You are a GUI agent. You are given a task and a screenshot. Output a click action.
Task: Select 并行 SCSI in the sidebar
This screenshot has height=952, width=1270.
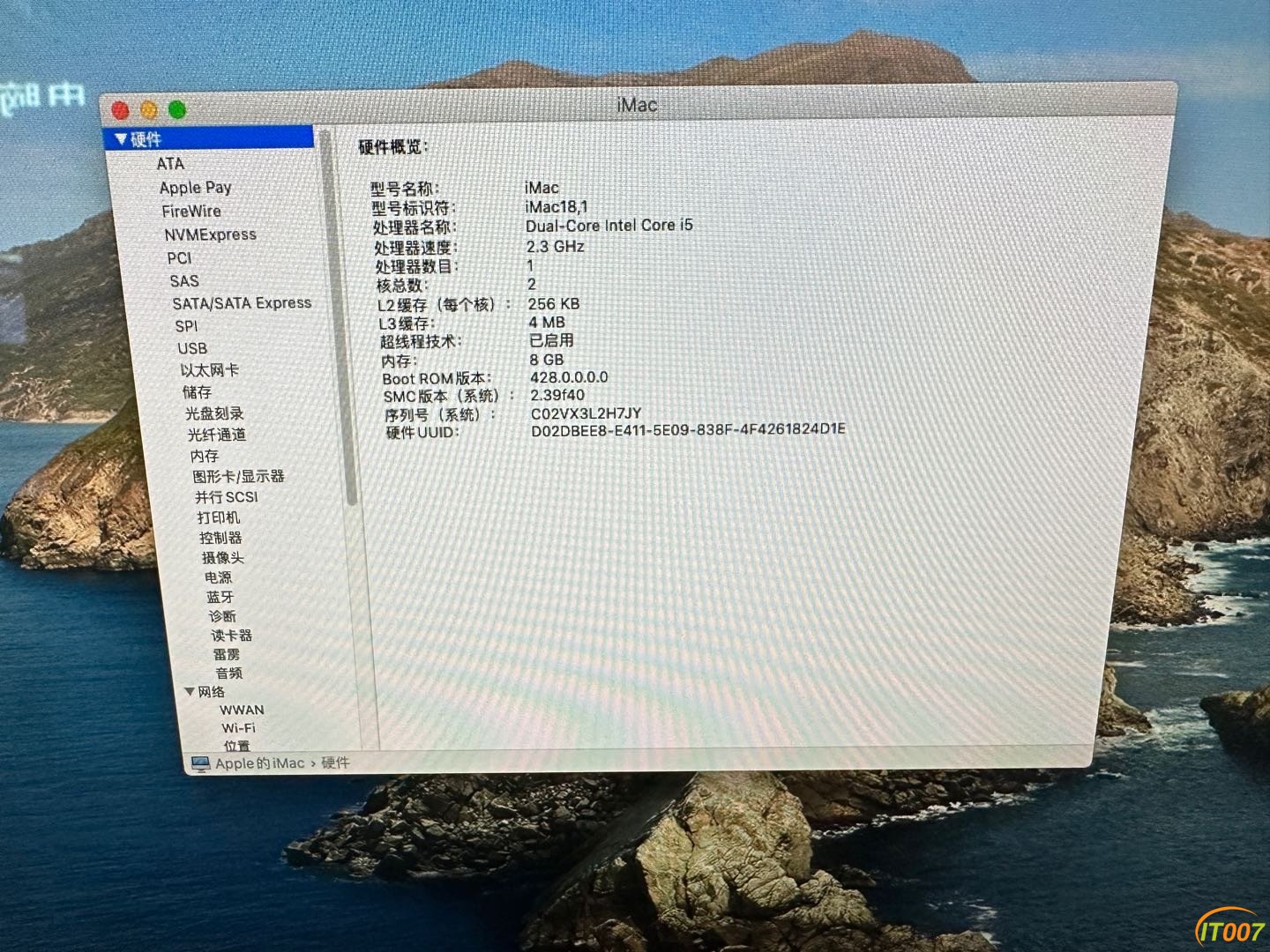coord(227,497)
